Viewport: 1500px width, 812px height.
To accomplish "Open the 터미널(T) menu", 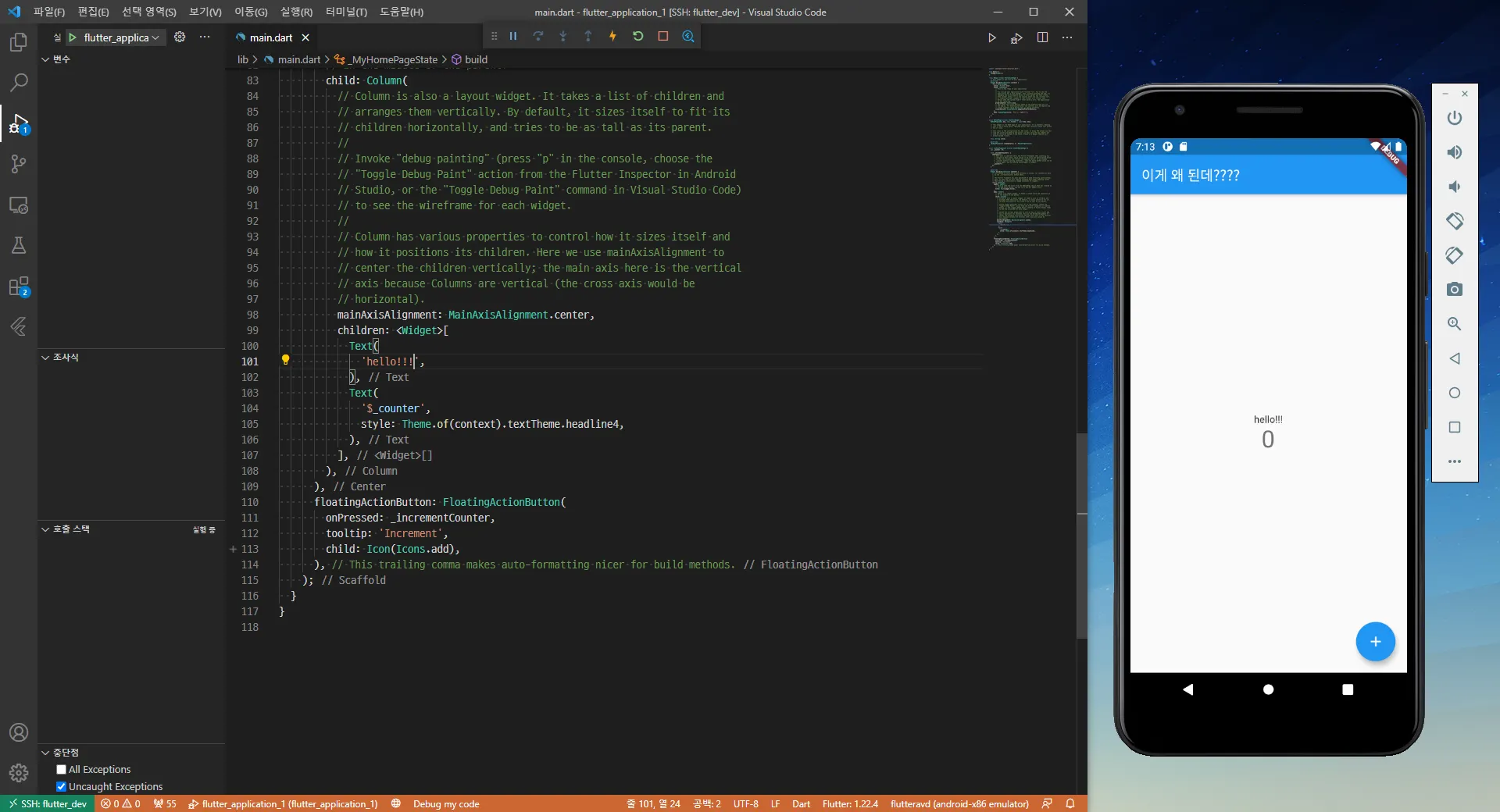I will point(345,12).
